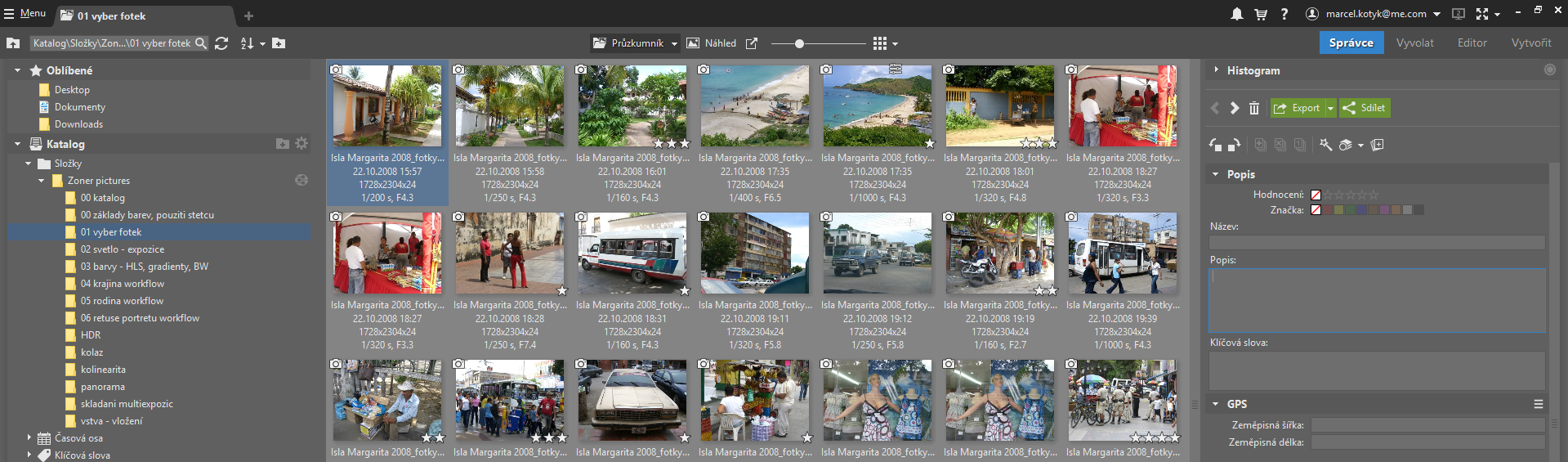Click the Název title input field
Viewport: 1568px width, 462px height.
[x=1377, y=242]
